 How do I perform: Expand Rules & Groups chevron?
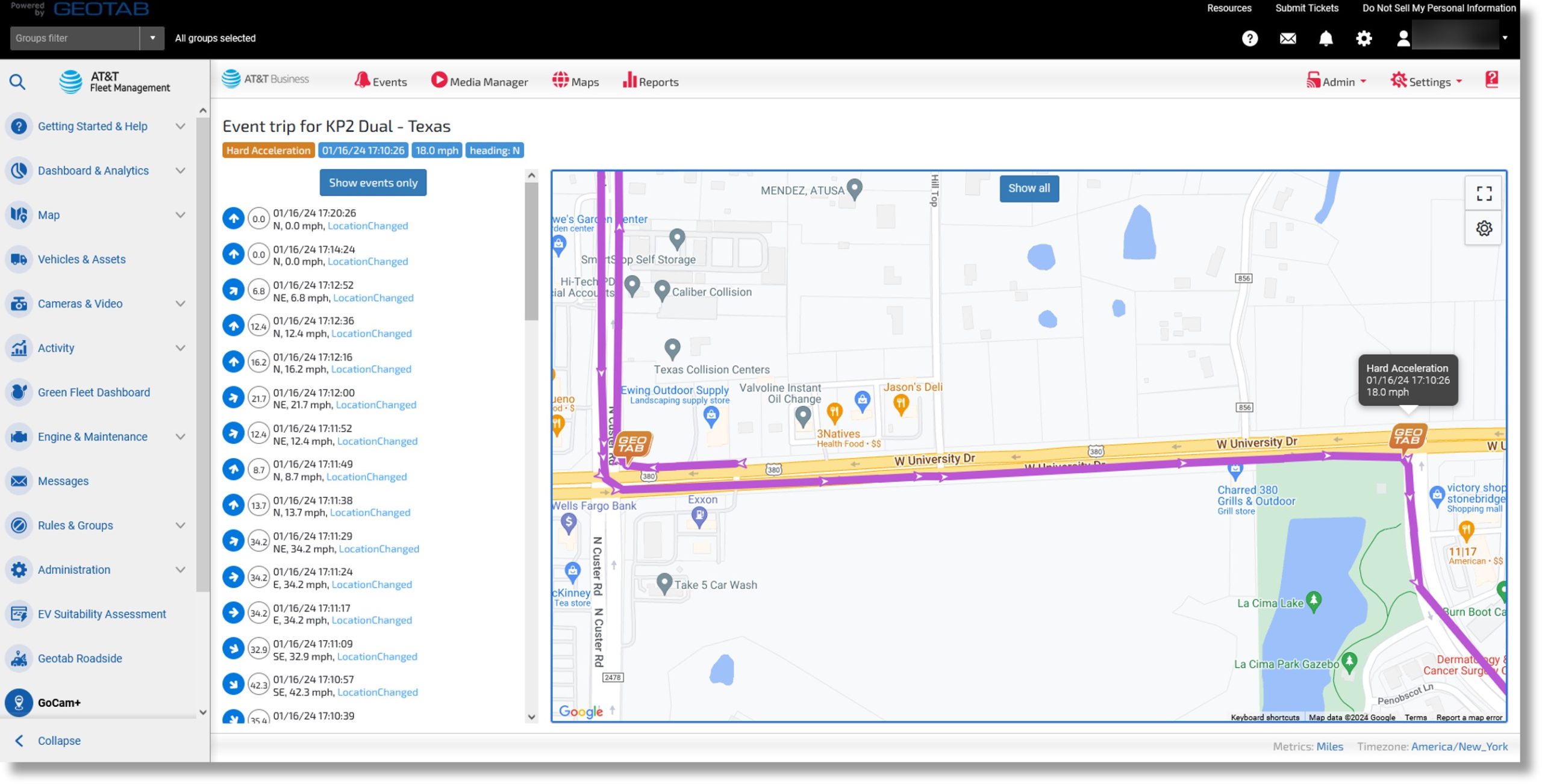[x=180, y=526]
